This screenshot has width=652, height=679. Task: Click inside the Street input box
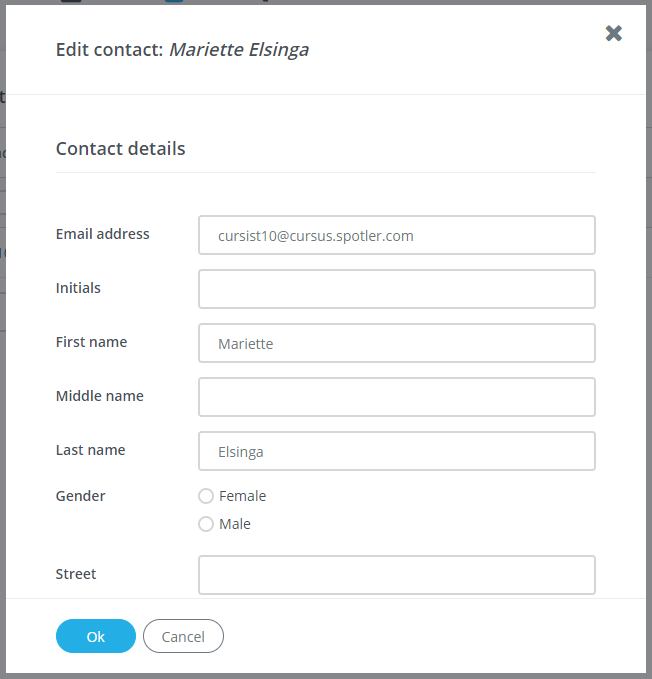(x=397, y=575)
